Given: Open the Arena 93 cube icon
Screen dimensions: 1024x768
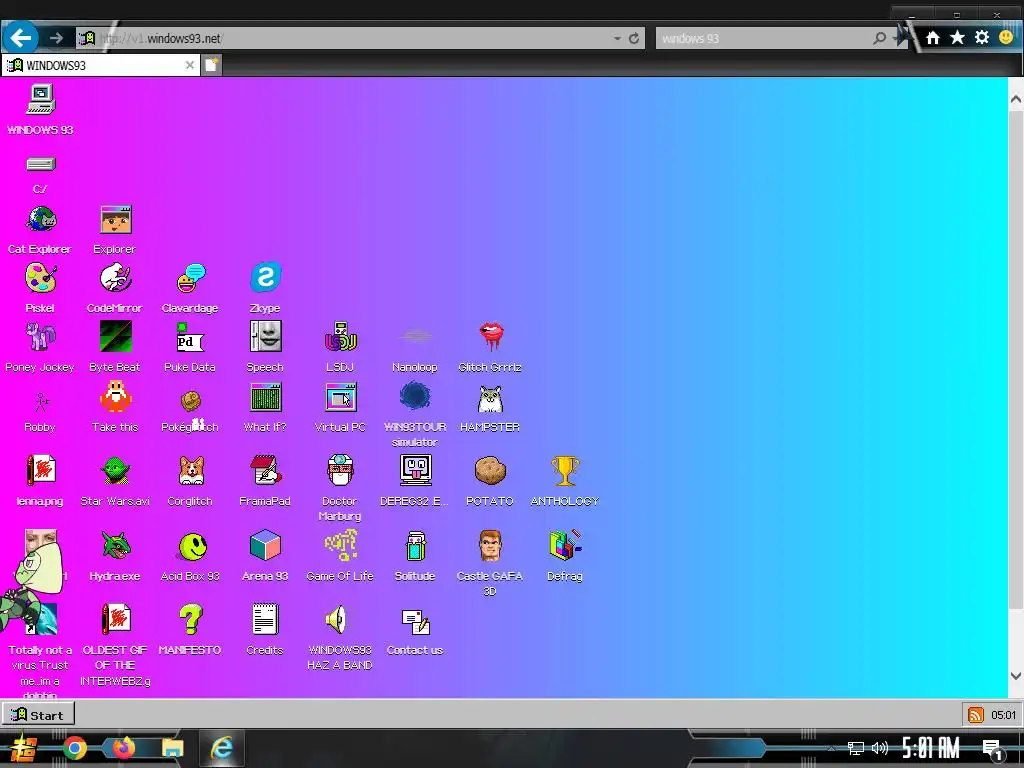Looking at the screenshot, I should [265, 545].
